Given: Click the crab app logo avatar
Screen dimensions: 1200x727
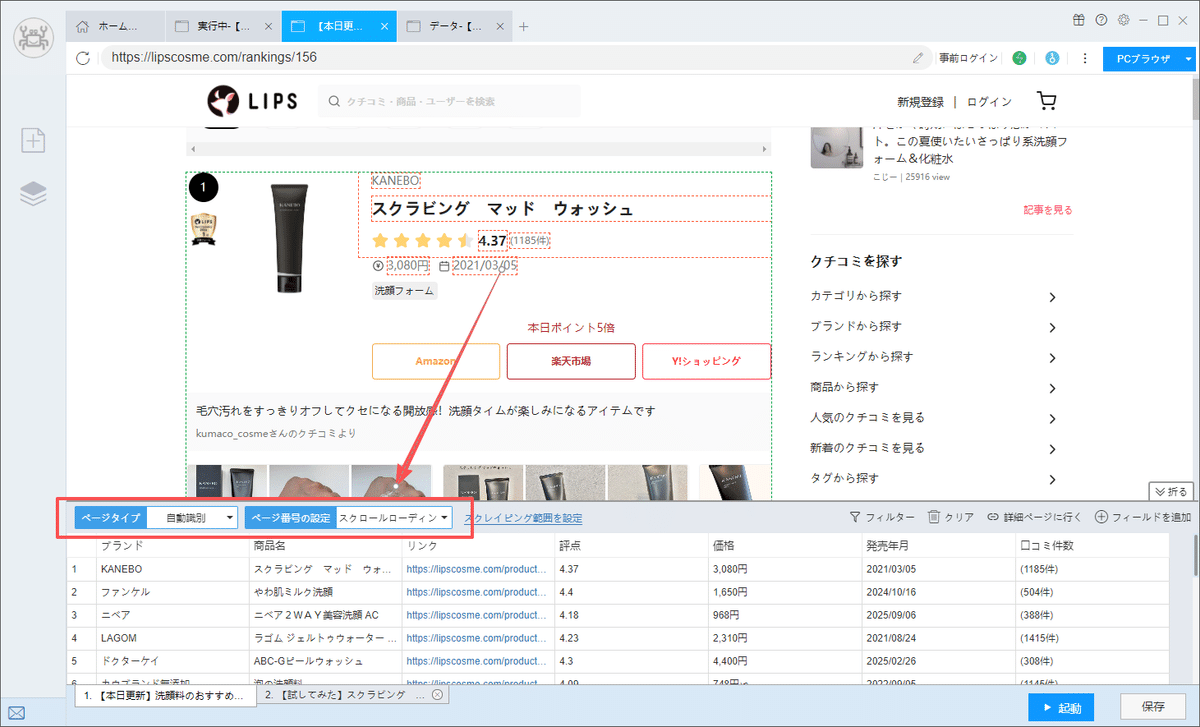Looking at the screenshot, I should [34, 37].
